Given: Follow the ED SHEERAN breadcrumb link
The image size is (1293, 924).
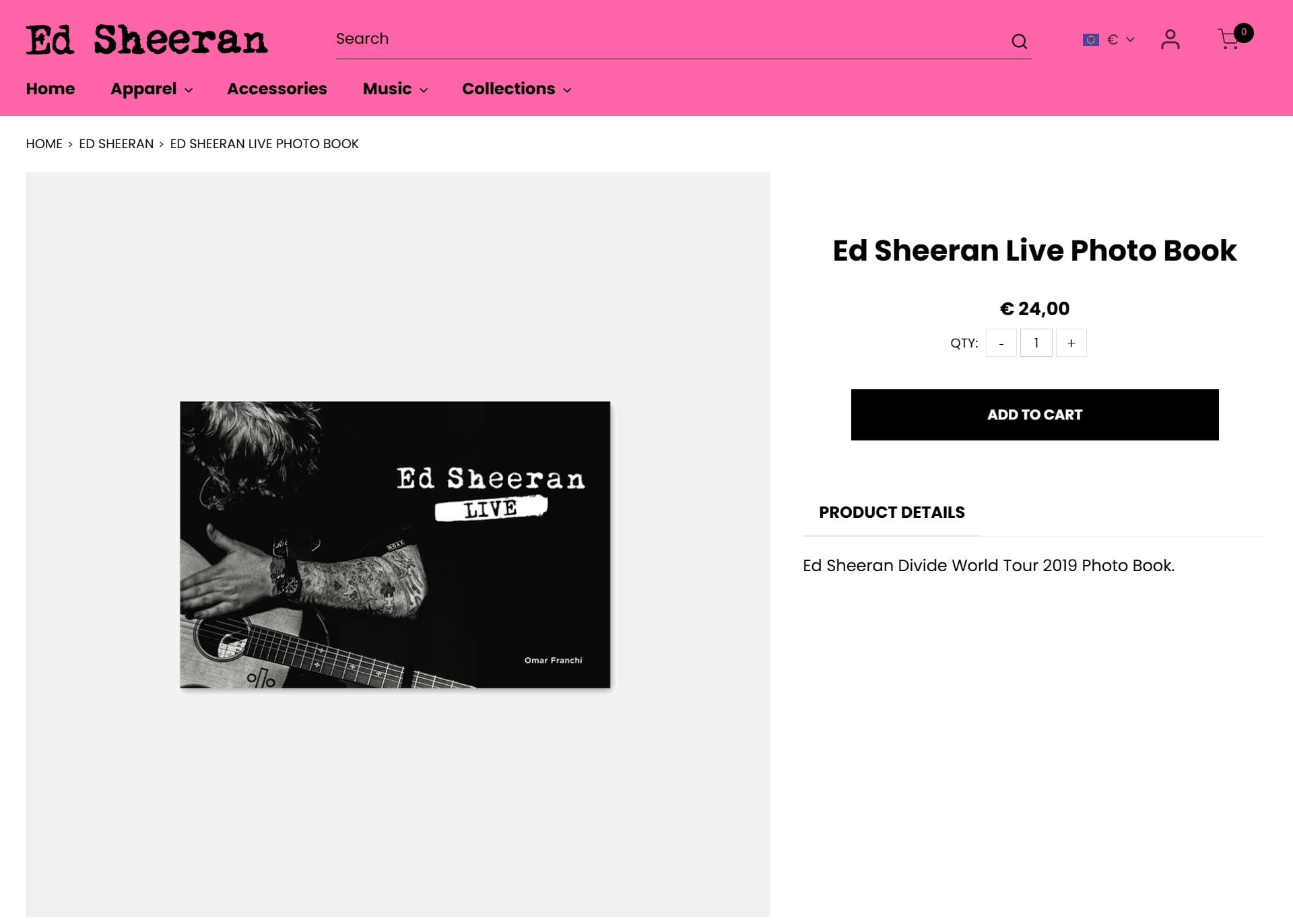Looking at the screenshot, I should pyautogui.click(x=117, y=144).
